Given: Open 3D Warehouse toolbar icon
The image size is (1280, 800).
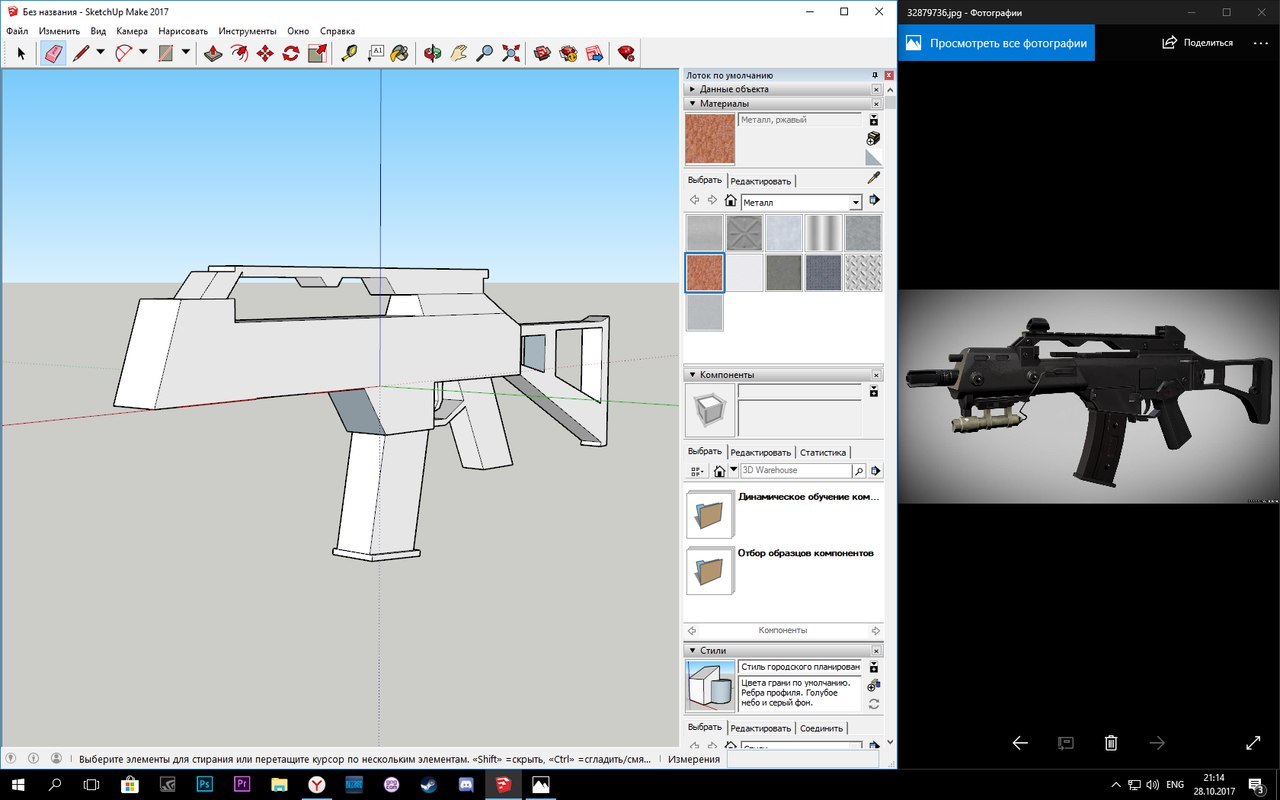Looking at the screenshot, I should pyautogui.click(x=542, y=53).
